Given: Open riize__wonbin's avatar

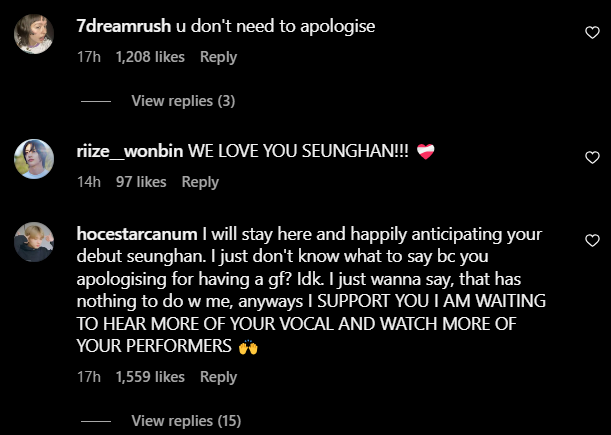Looking at the screenshot, I should [x=34, y=159].
